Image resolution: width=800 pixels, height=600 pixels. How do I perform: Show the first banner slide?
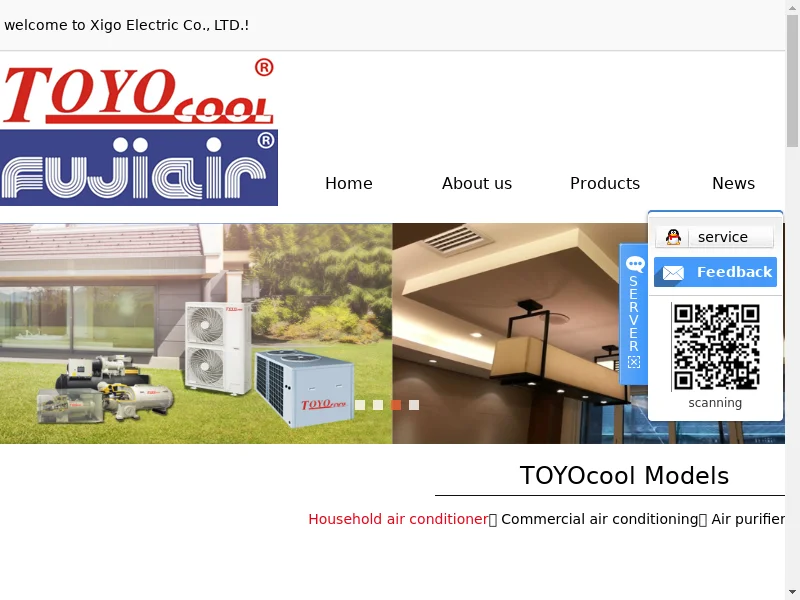pos(360,405)
